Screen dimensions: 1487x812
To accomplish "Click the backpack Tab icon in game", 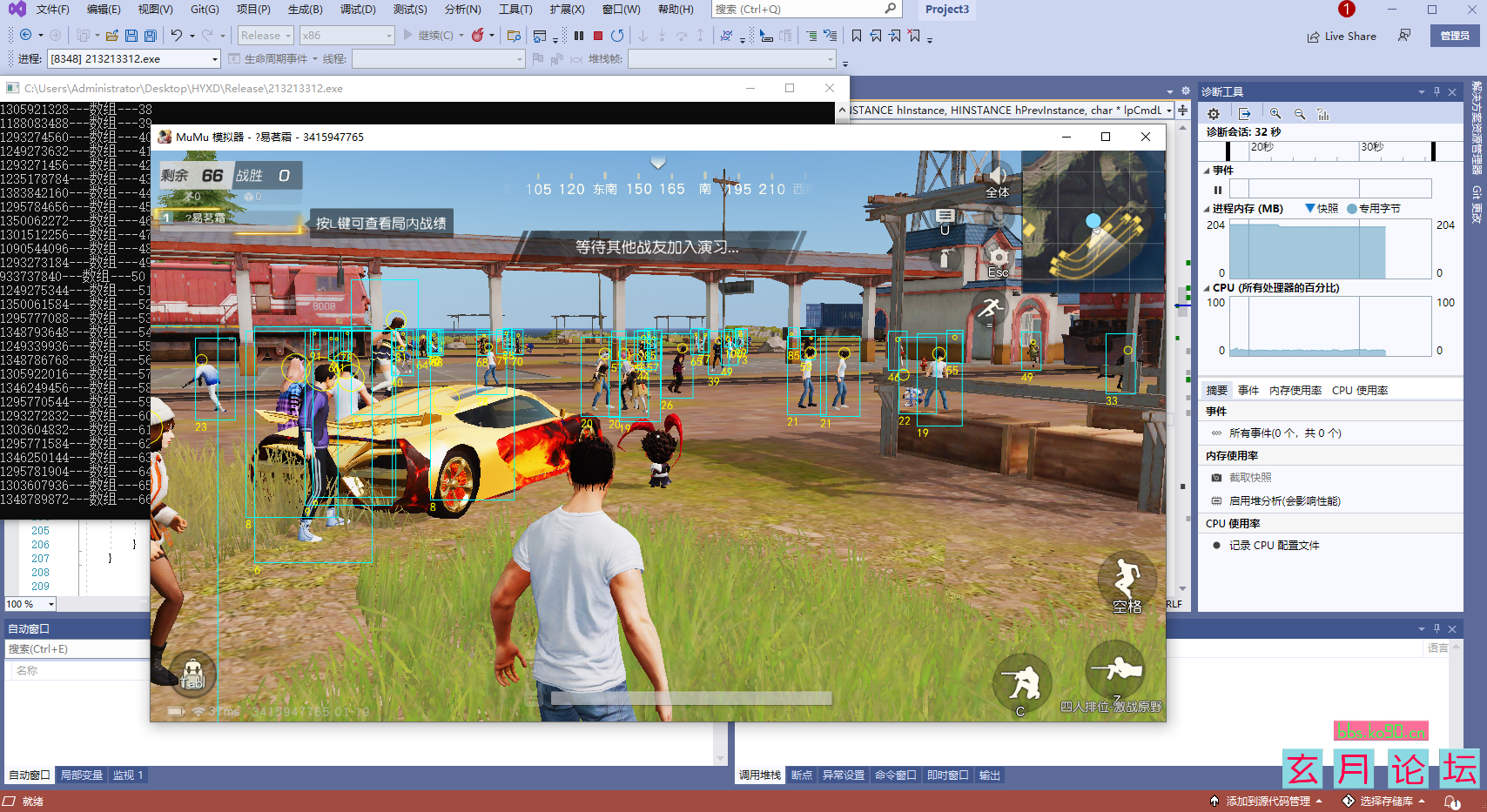I will tap(192, 674).
